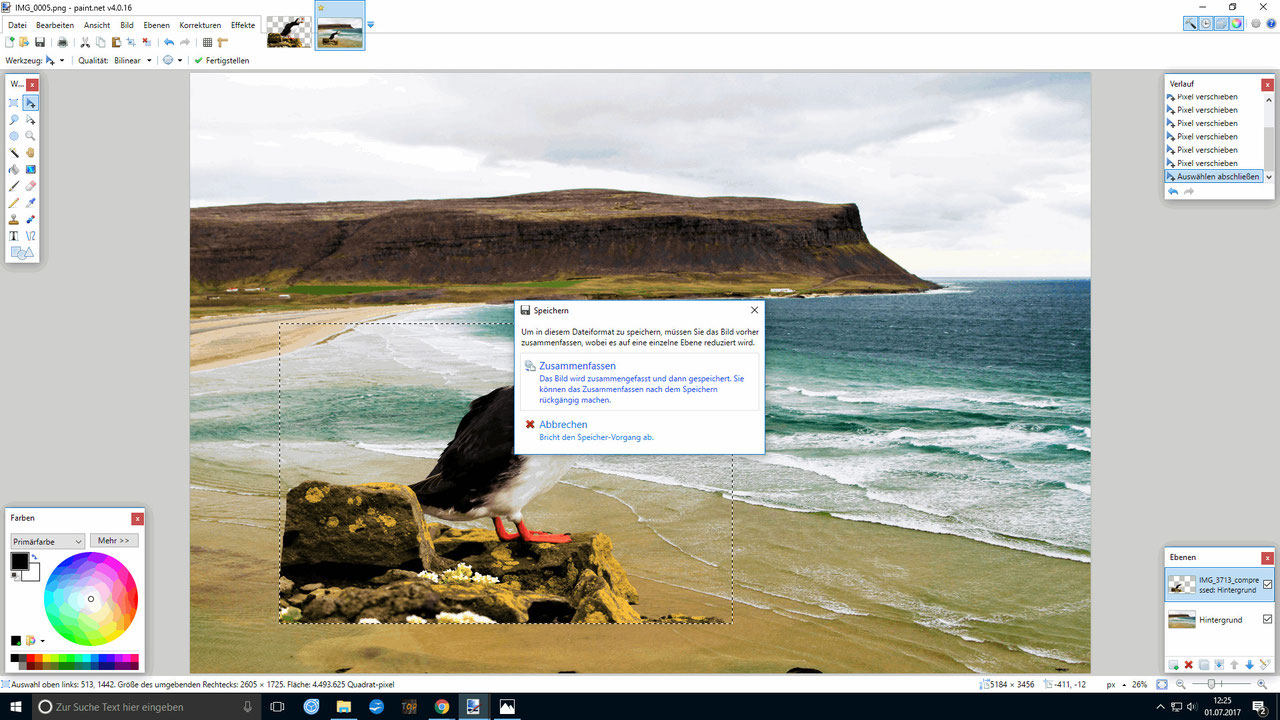This screenshot has height=720, width=1280.
Task: Delete the active layer in Ebenen panel
Action: pos(1188,664)
